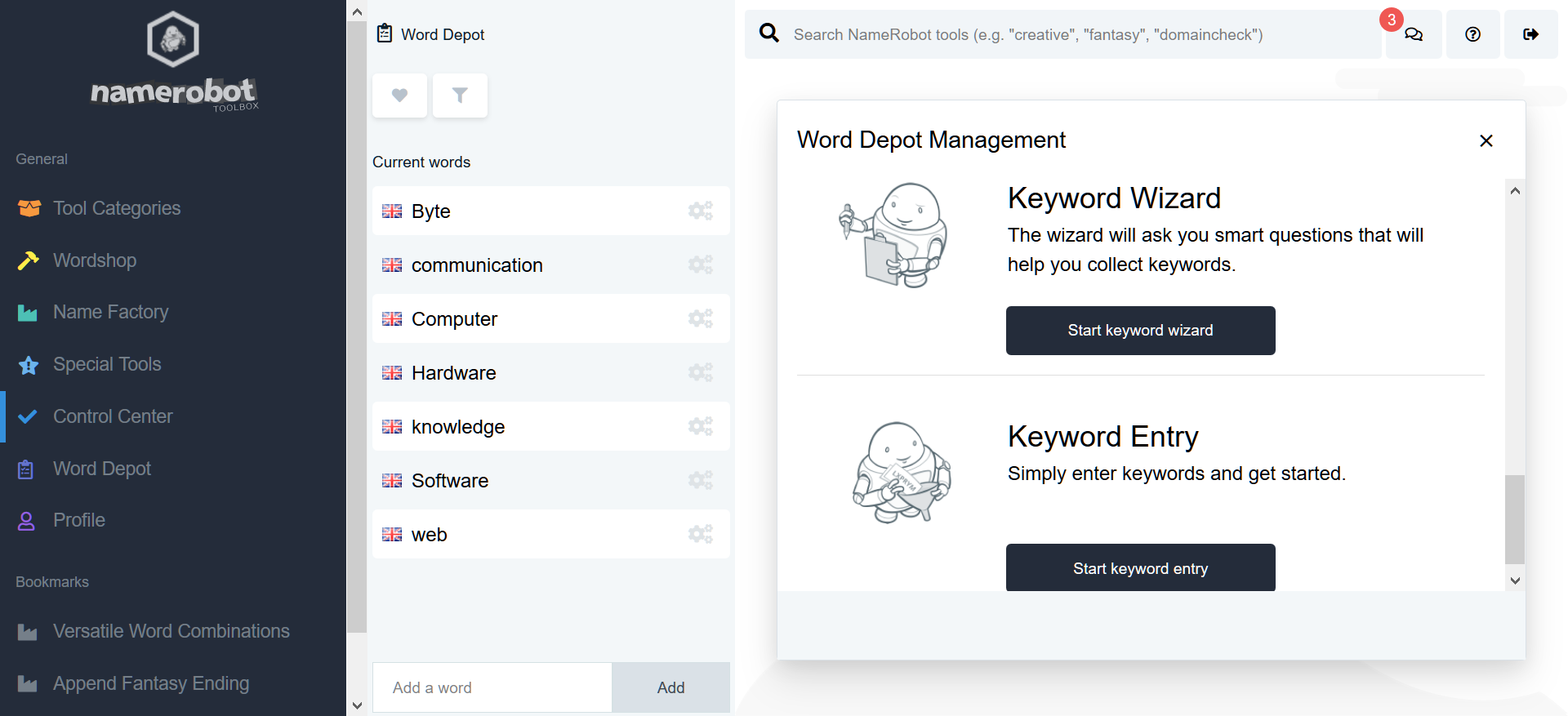Click the logout arrow button

click(1531, 34)
